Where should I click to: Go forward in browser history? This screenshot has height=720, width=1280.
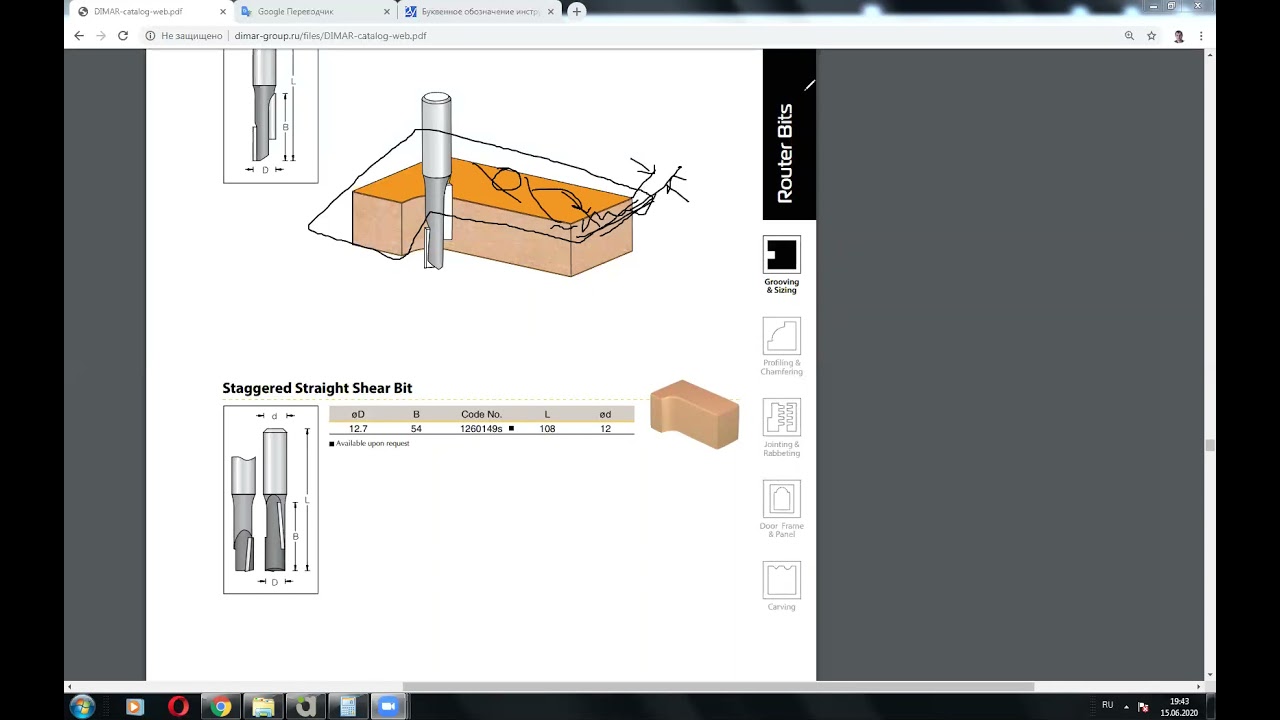coord(101,35)
